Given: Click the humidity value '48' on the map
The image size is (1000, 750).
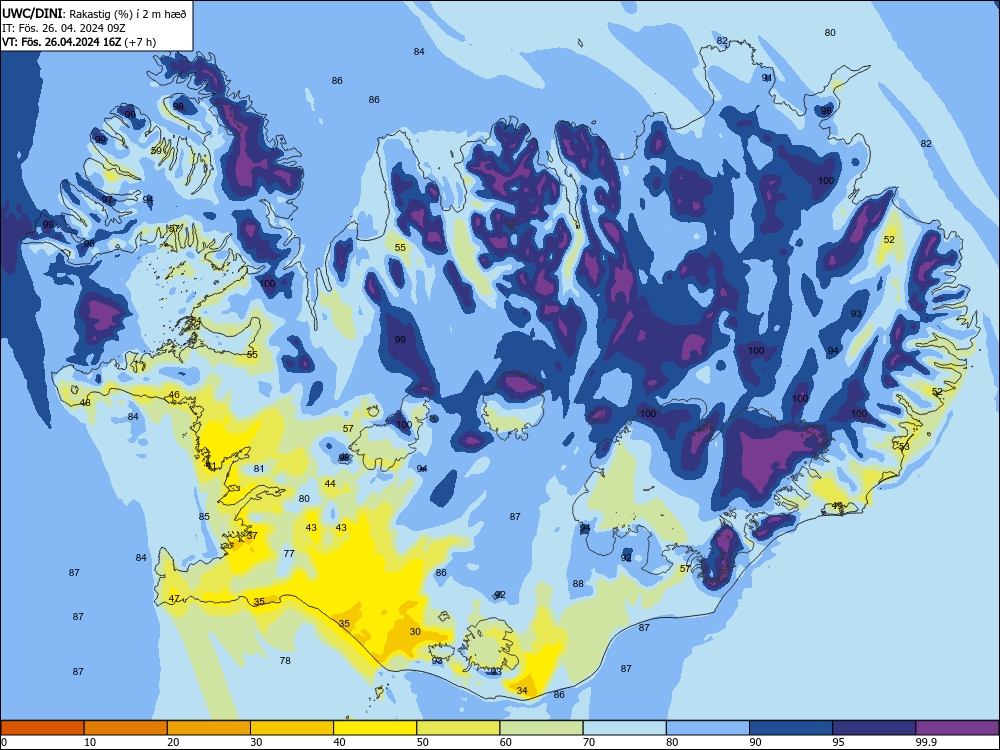Looking at the screenshot, I should (85, 402).
